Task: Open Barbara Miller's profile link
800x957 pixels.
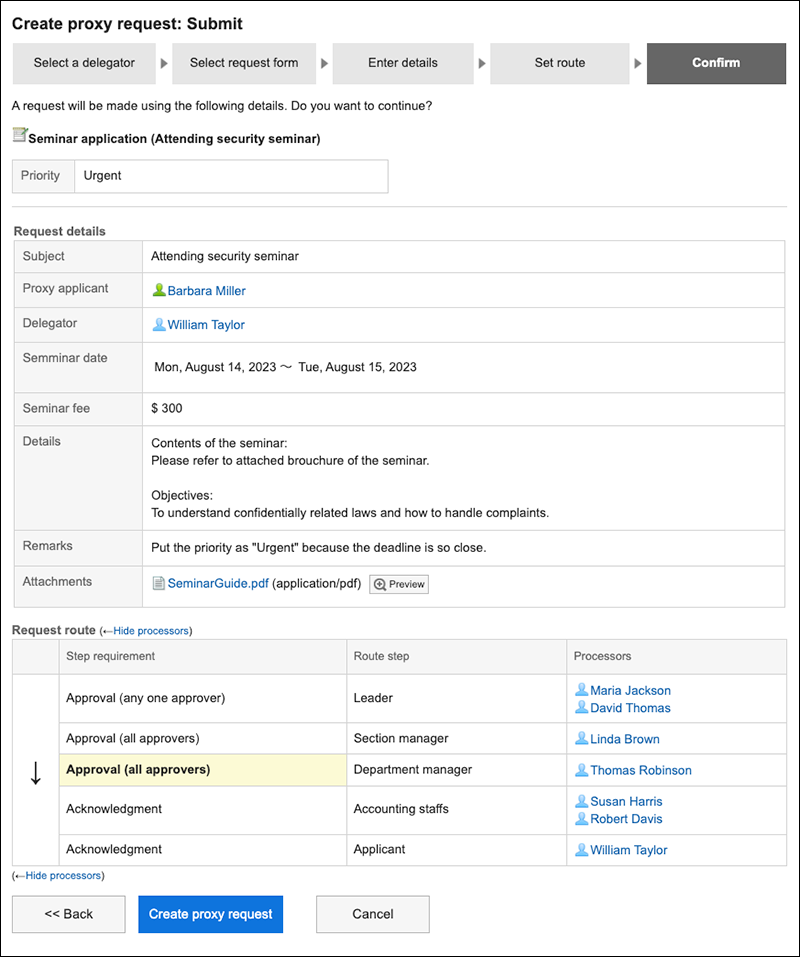Action: point(206,291)
